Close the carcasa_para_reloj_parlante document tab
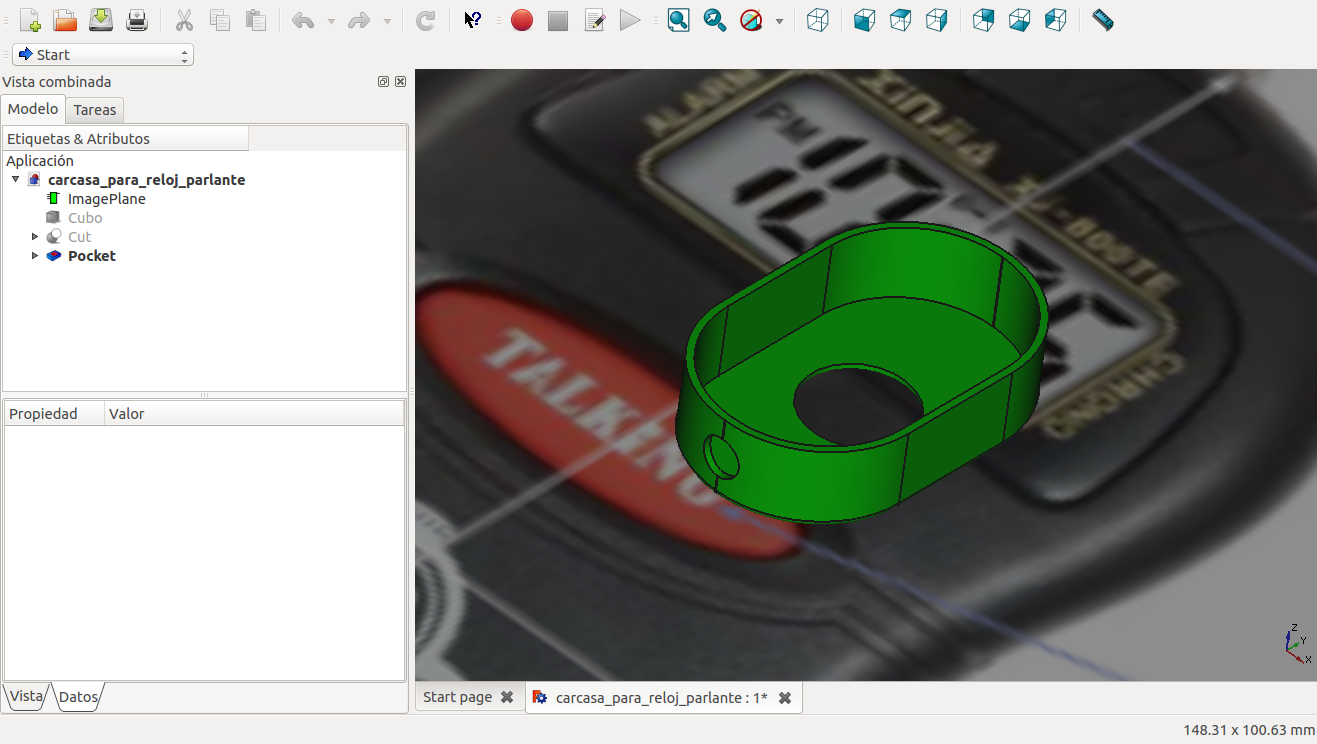Screen dimensions: 1317x744 (x=785, y=698)
